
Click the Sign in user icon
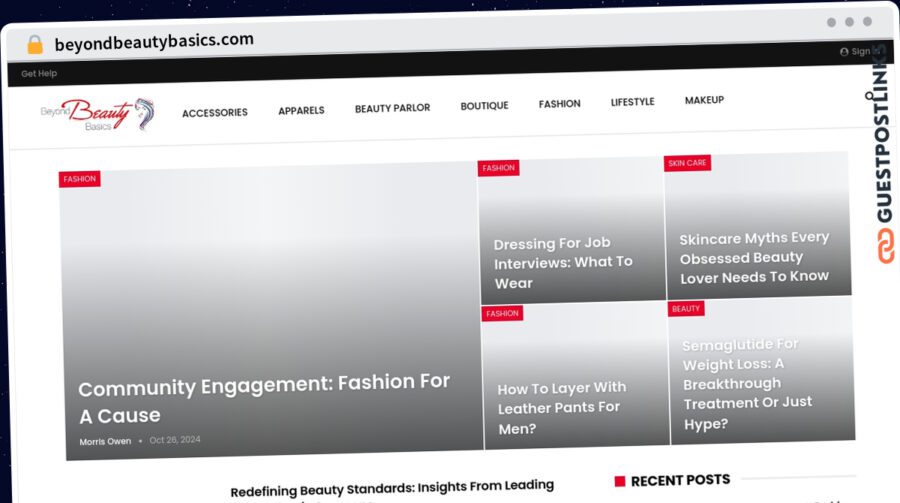[844, 52]
